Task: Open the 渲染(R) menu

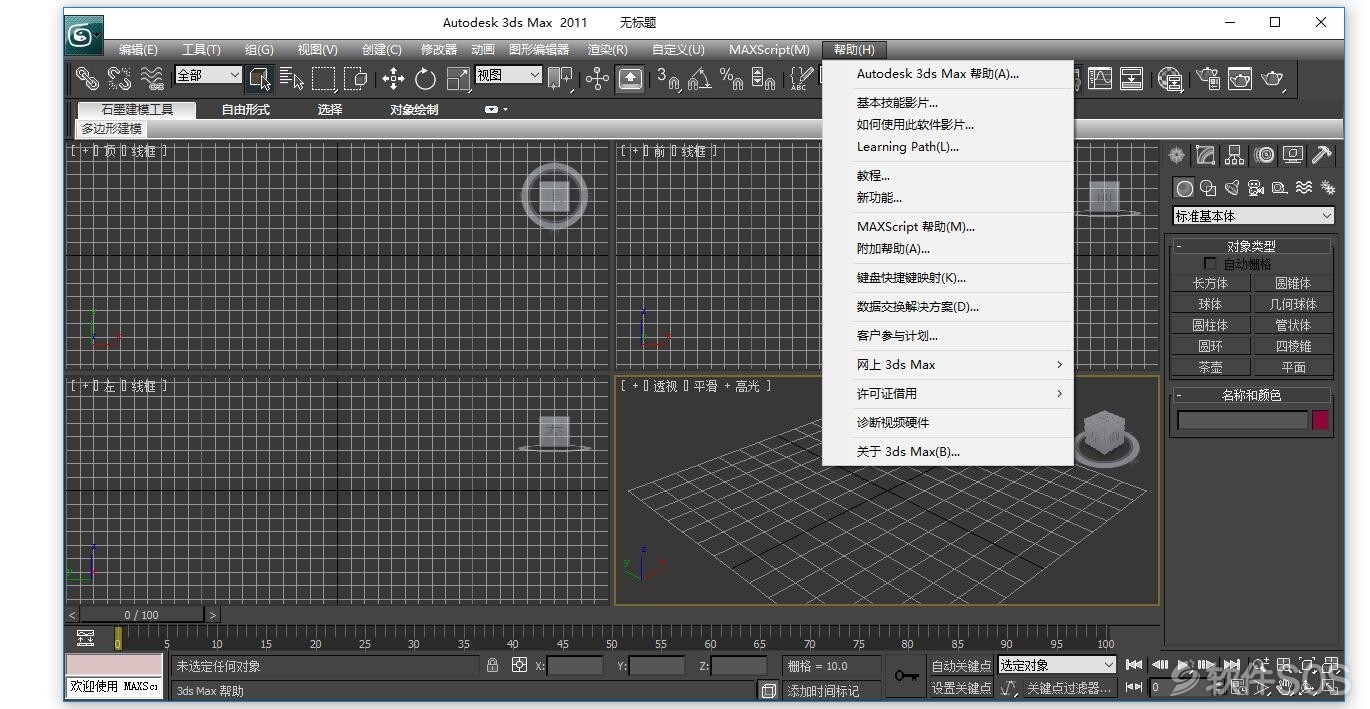Action: pos(607,50)
